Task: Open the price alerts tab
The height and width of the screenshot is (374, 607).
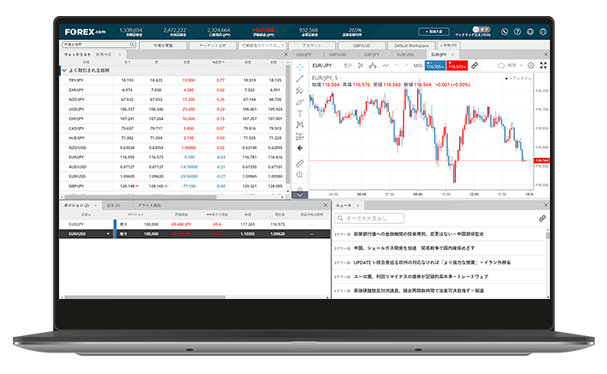Action: pyautogui.click(x=149, y=205)
